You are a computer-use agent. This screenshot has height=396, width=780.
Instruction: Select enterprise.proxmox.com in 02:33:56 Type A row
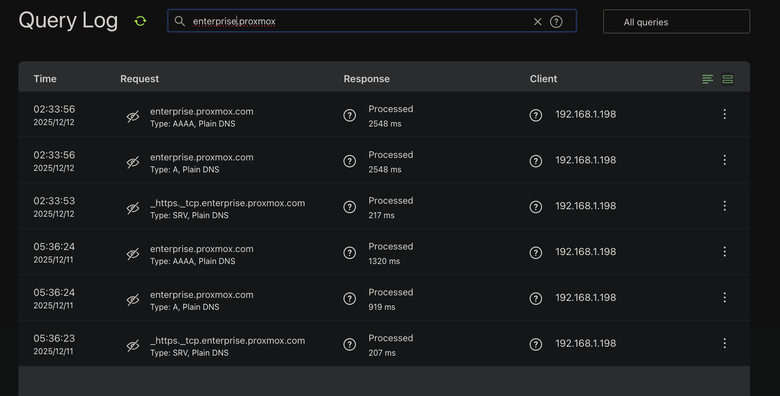click(201, 157)
